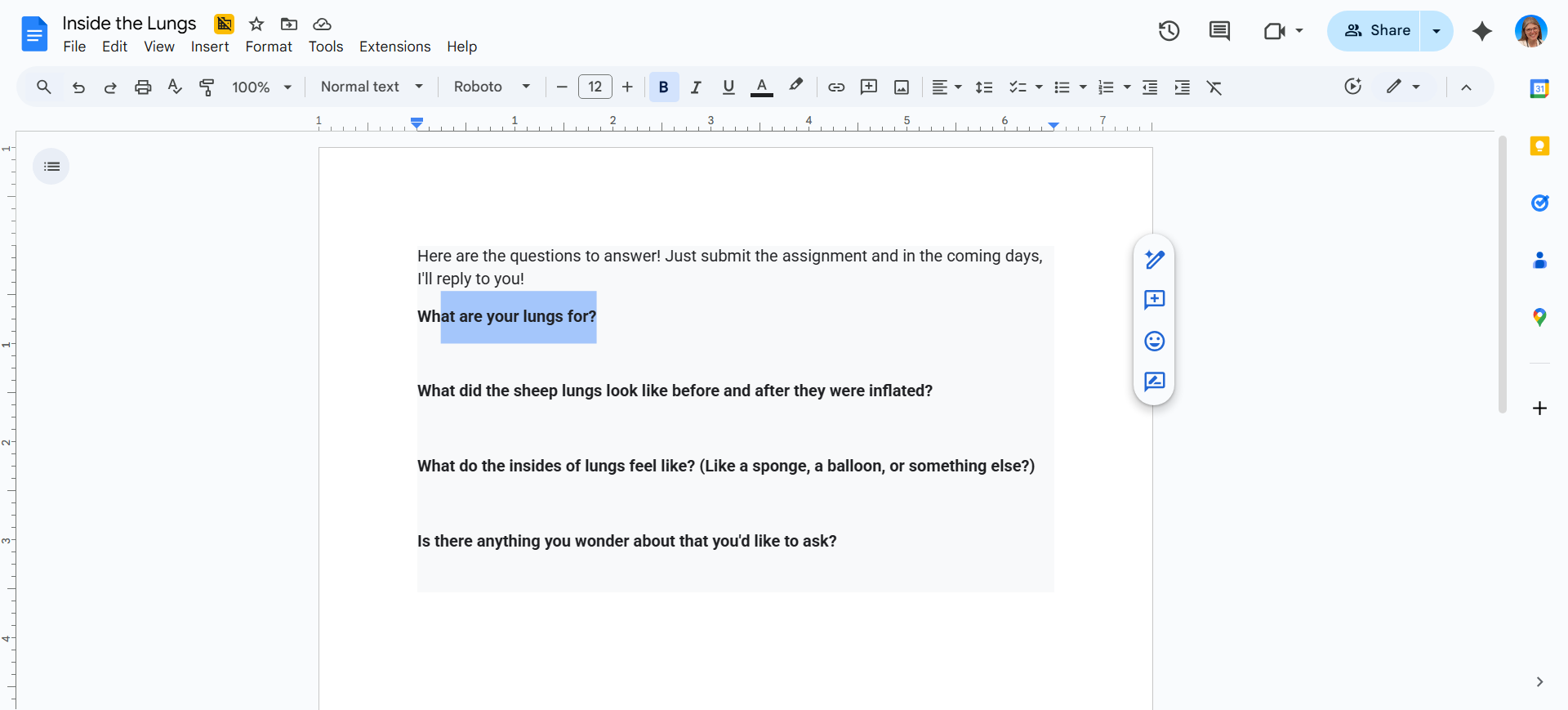Toggle underline formatting

tap(728, 87)
